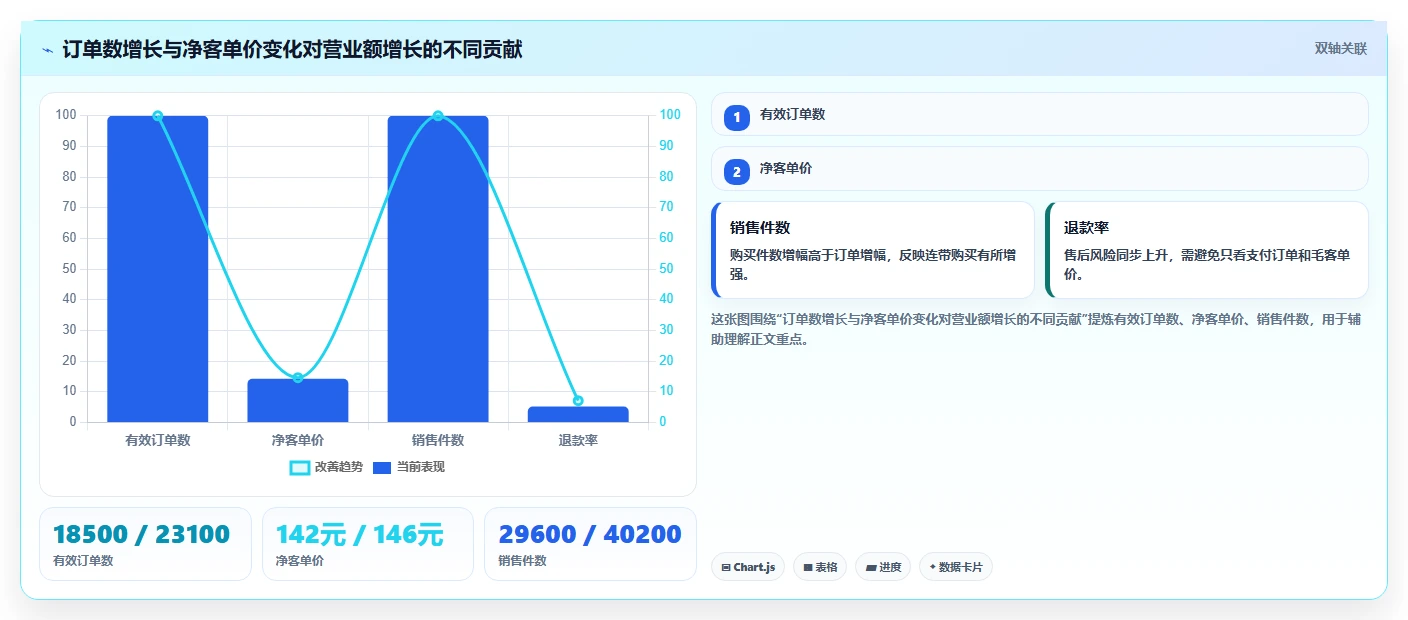1408x620 pixels.
Task: Select numbered item 1 有效订单数
Action: [1039, 114]
